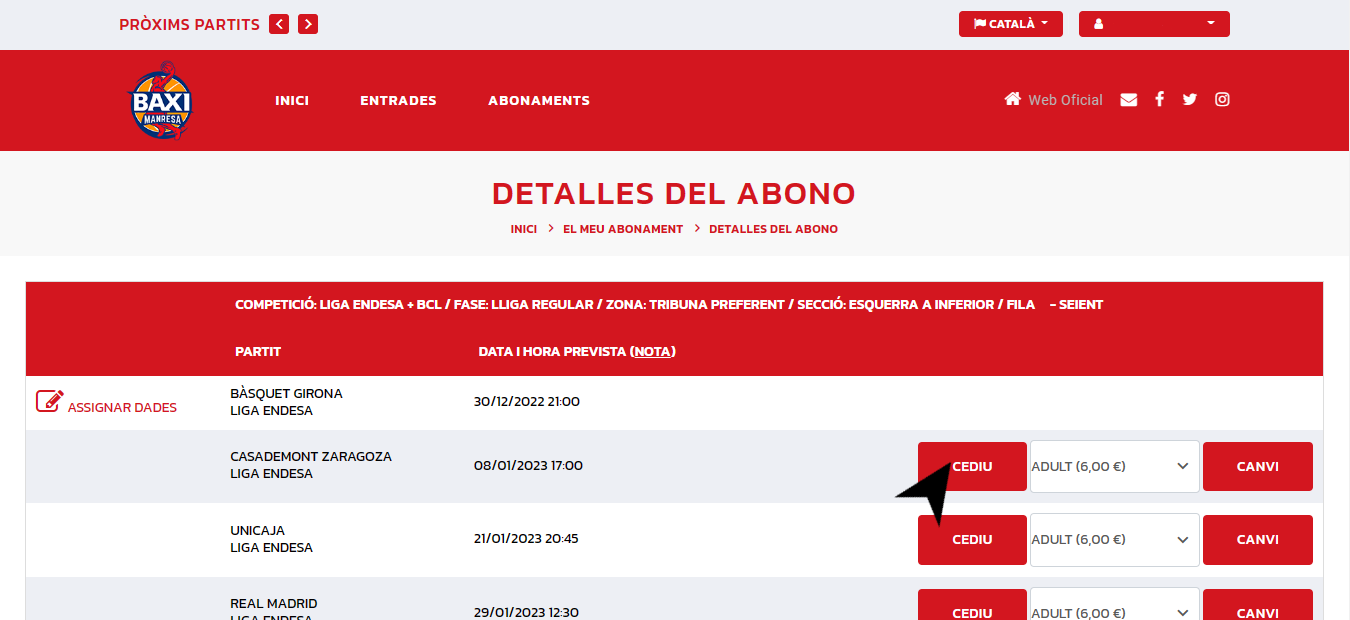Select the Casademont Zaragoza match name
Screen dimensions: 1350x620
point(311,456)
